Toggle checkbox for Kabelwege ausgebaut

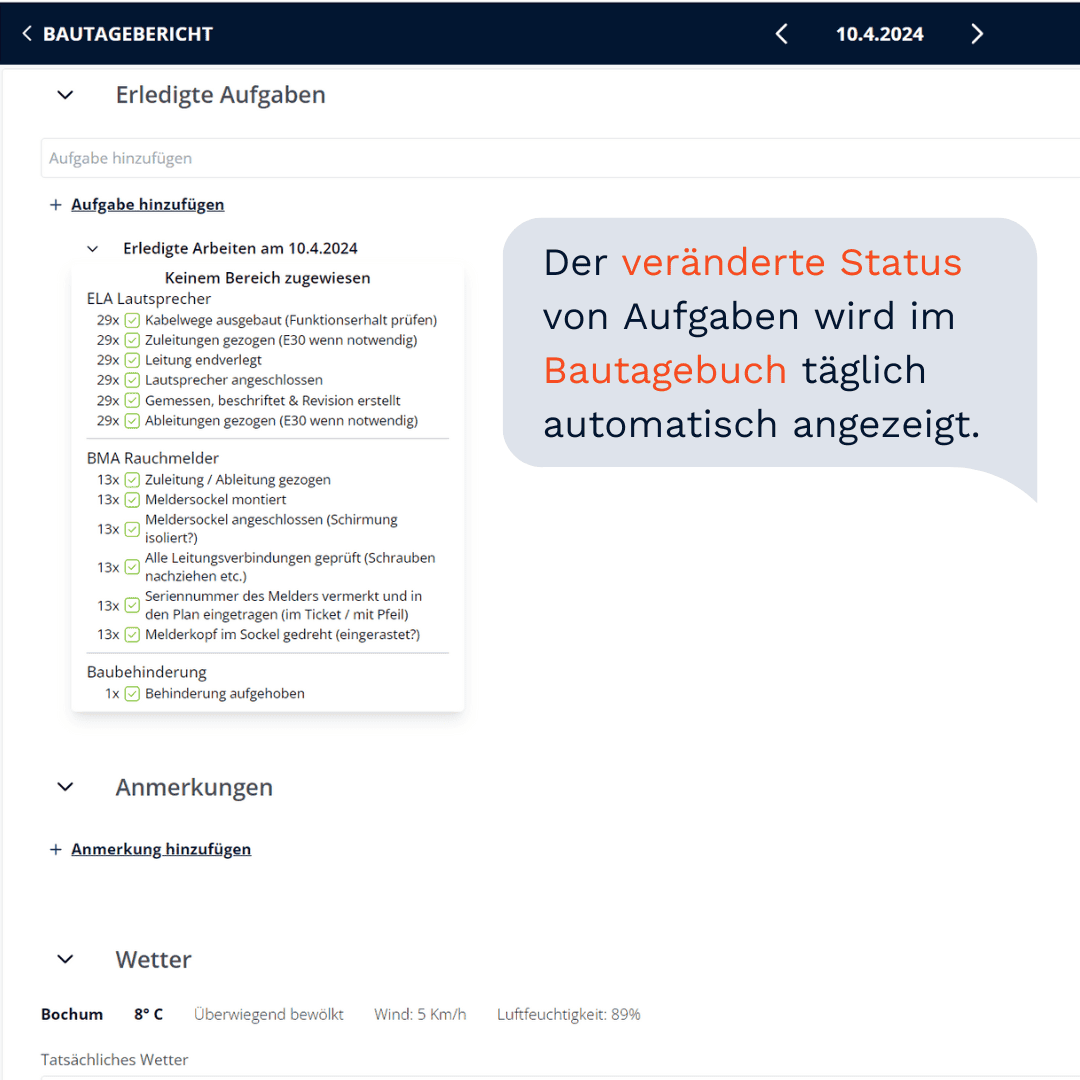[132, 320]
